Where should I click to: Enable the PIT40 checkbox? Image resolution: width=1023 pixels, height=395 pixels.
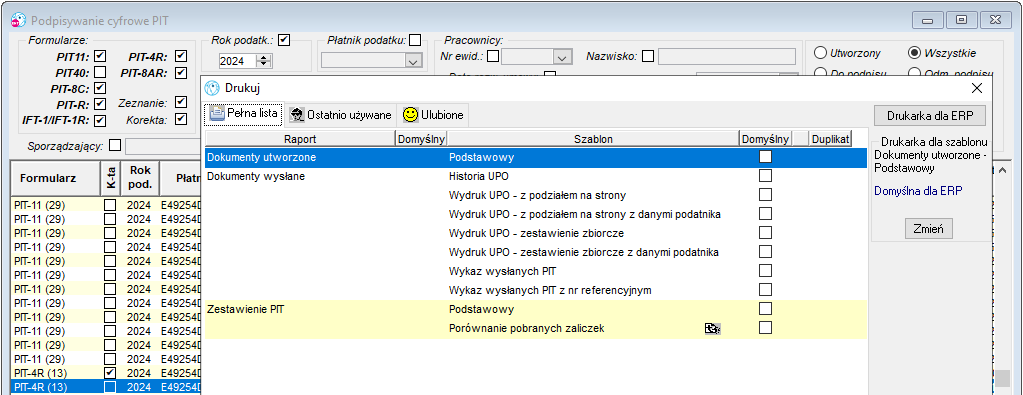click(100, 72)
